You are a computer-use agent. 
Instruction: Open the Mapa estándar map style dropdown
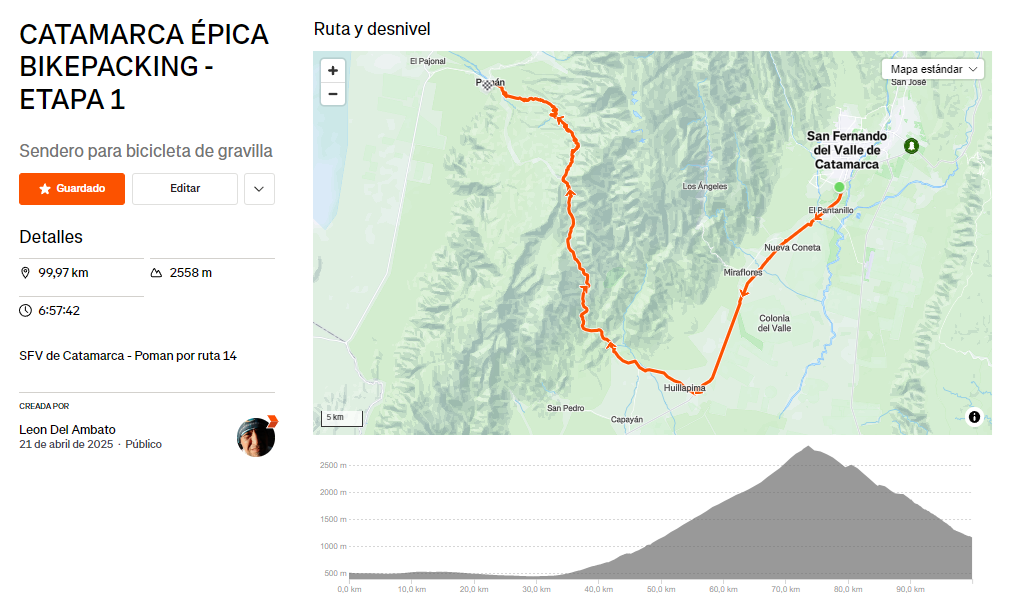coord(932,69)
